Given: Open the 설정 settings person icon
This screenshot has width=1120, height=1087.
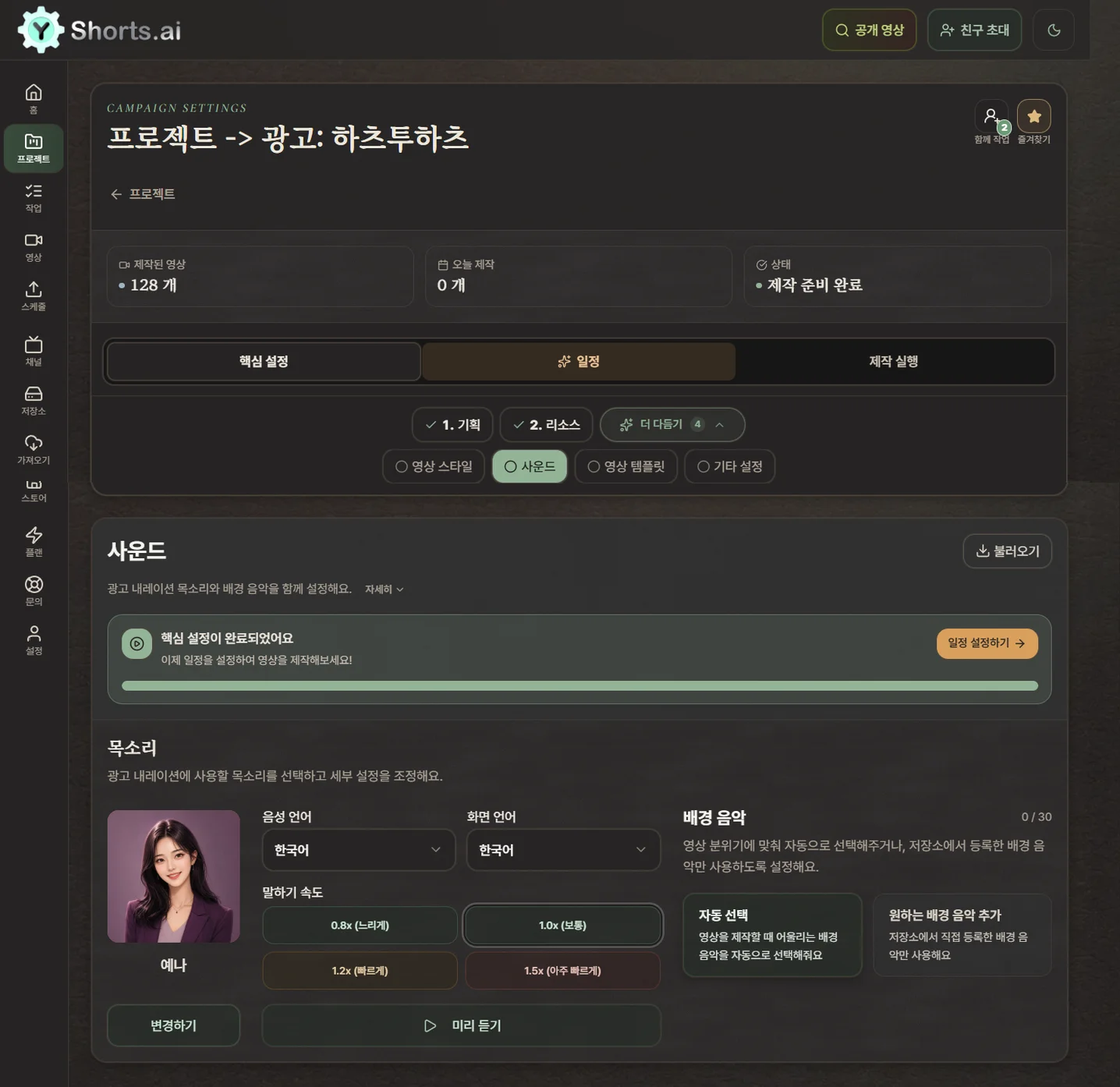Looking at the screenshot, I should pyautogui.click(x=34, y=639).
